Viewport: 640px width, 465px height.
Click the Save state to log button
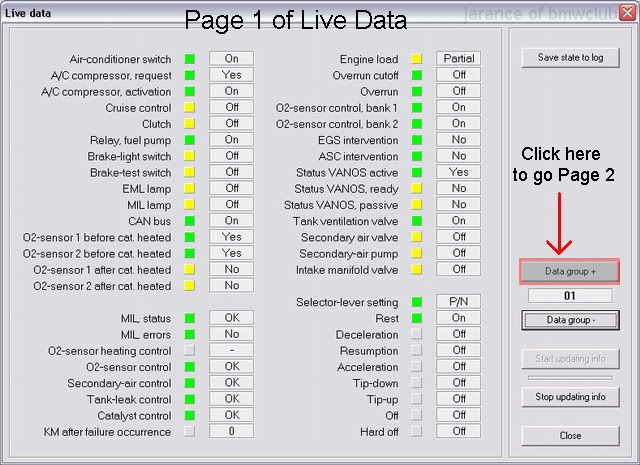point(570,58)
